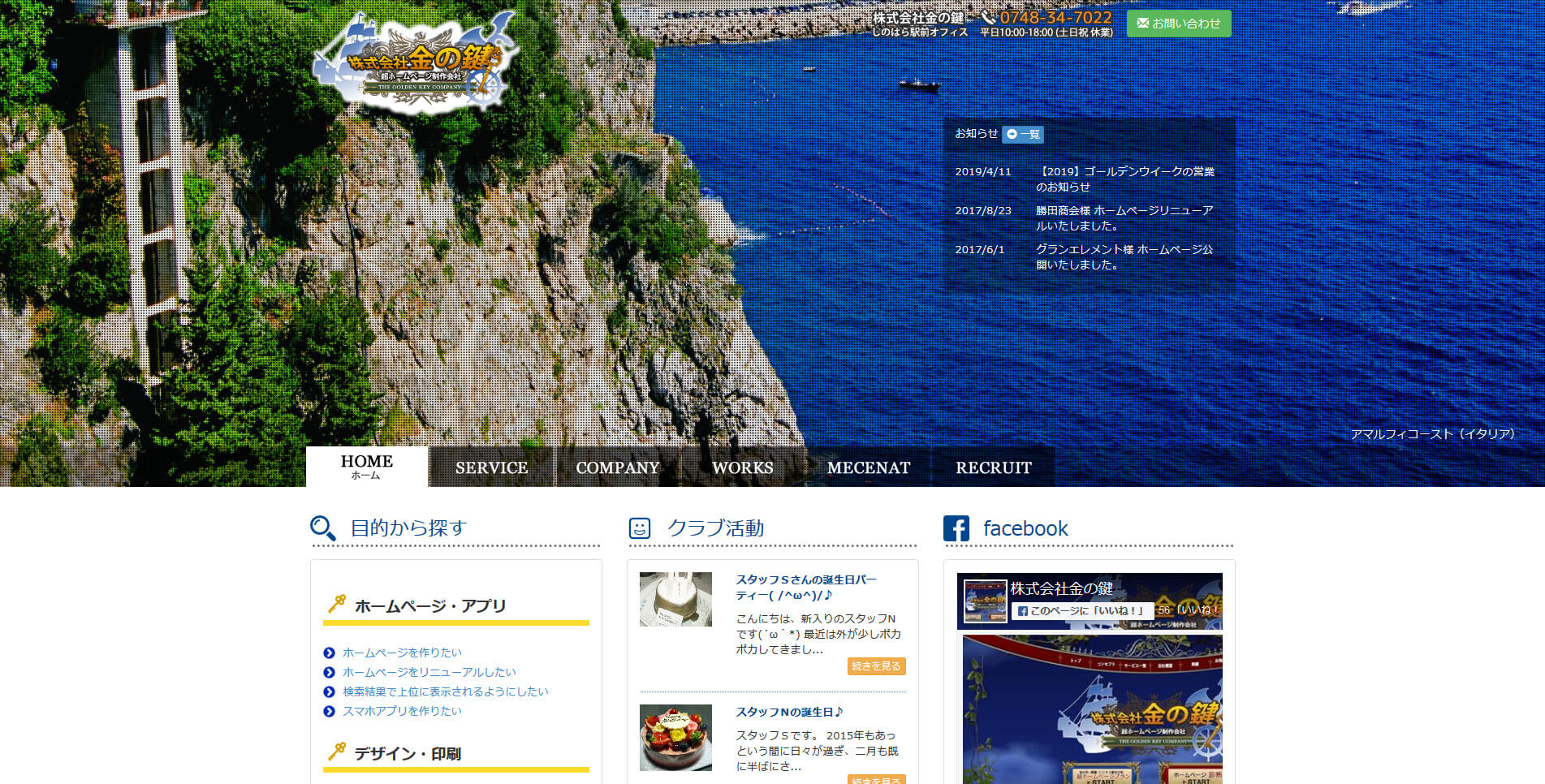
Task: Click the key icon beside ホームページ・アプリ
Action: [336, 604]
